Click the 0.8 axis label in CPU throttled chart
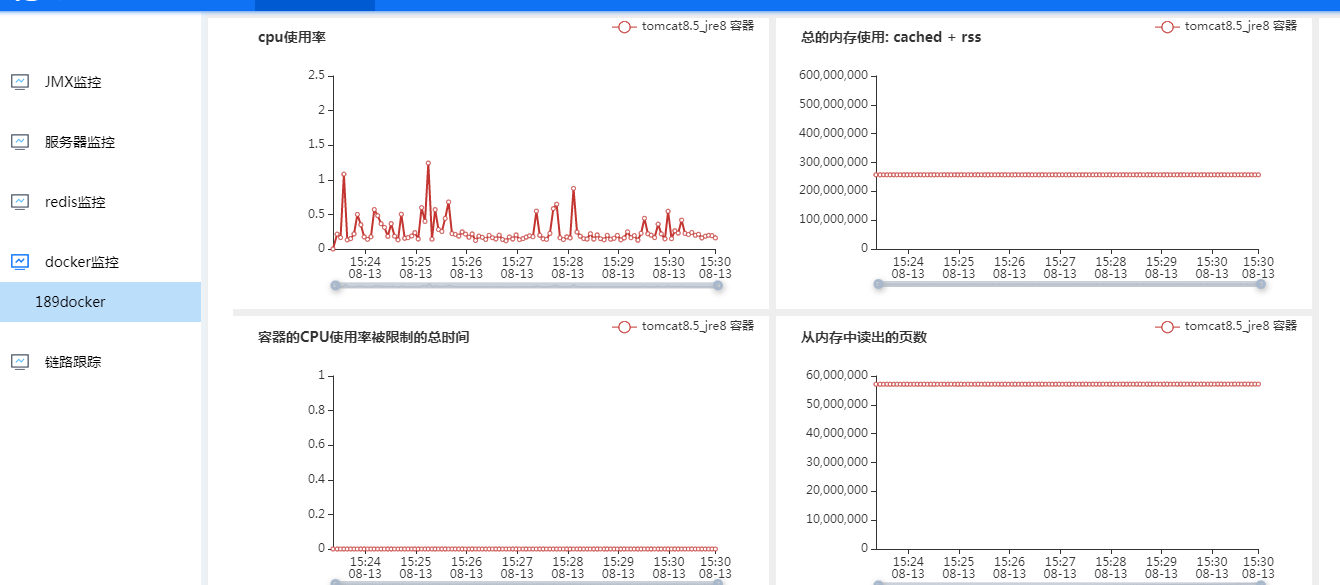 tap(316, 410)
